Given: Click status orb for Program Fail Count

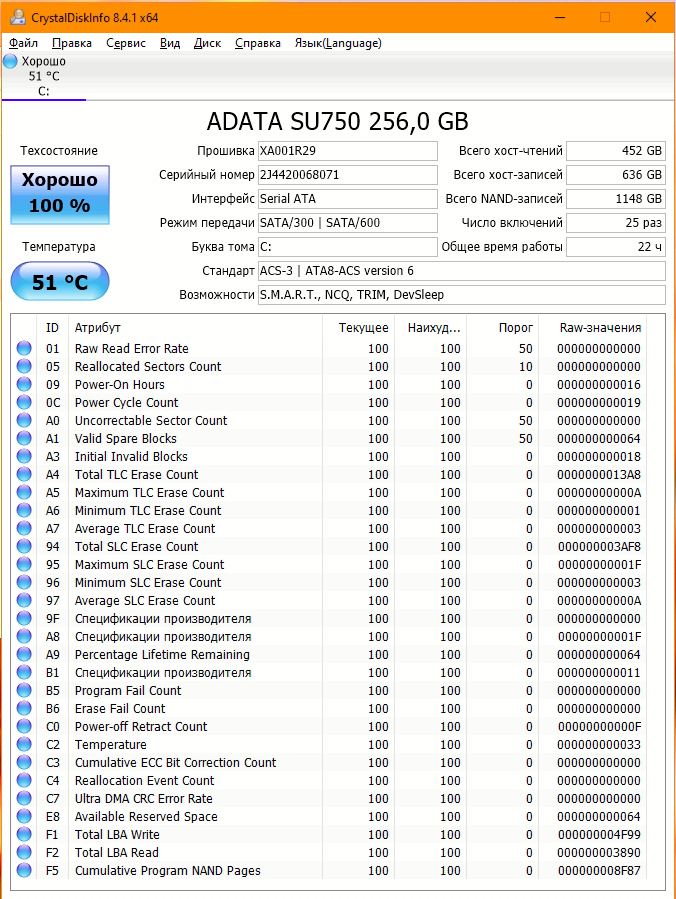Looking at the screenshot, I should click(24, 690).
